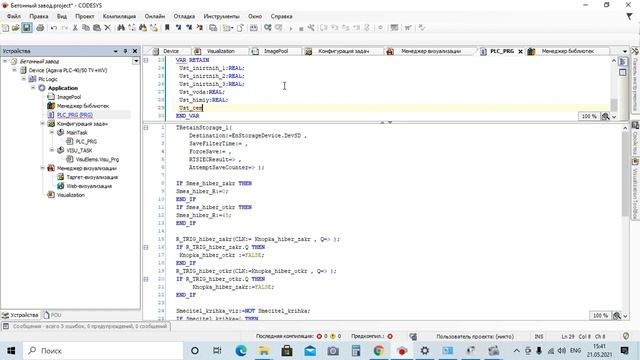Screen dimensions: 640x360
Task: Collapse the MainTask tree node
Action: 52,132
